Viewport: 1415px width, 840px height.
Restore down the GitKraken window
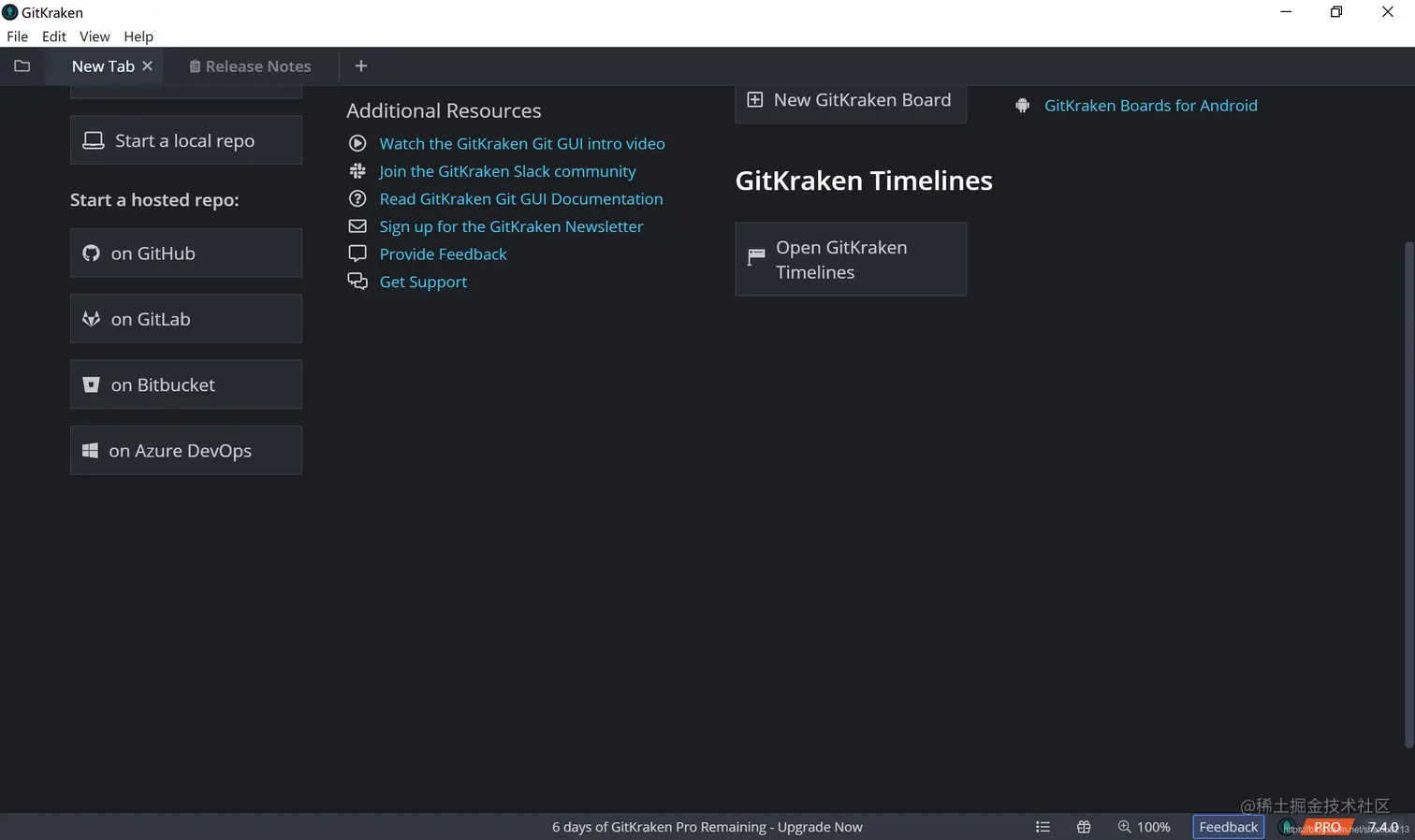coord(1336,12)
